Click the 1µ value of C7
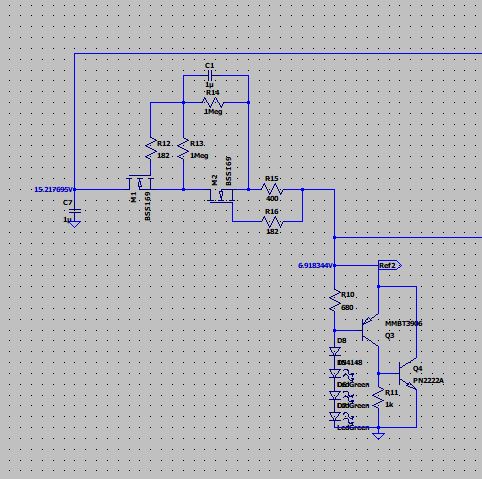This screenshot has height=479, width=482. tap(67, 219)
